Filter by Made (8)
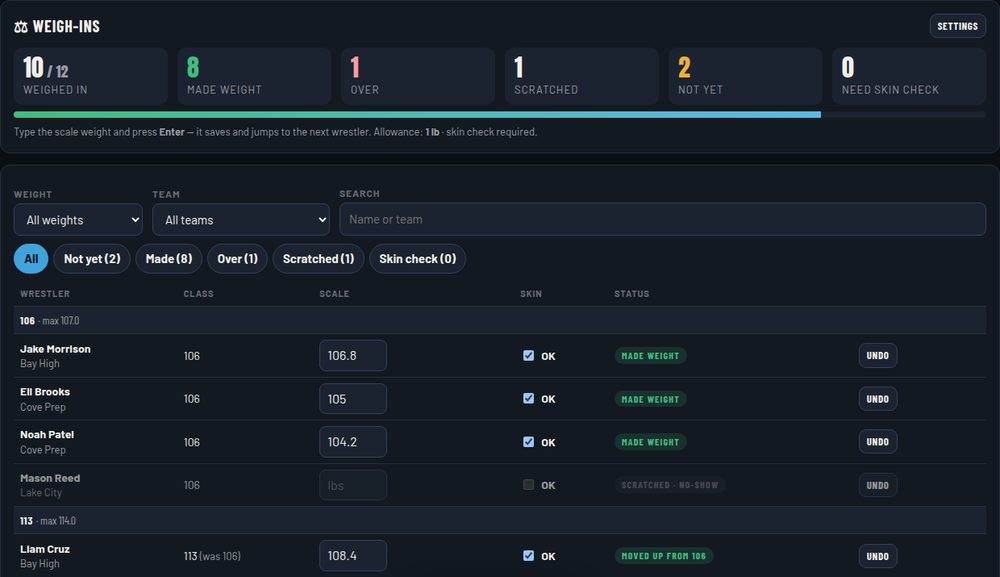Viewport: 1000px width, 577px height. tap(168, 259)
